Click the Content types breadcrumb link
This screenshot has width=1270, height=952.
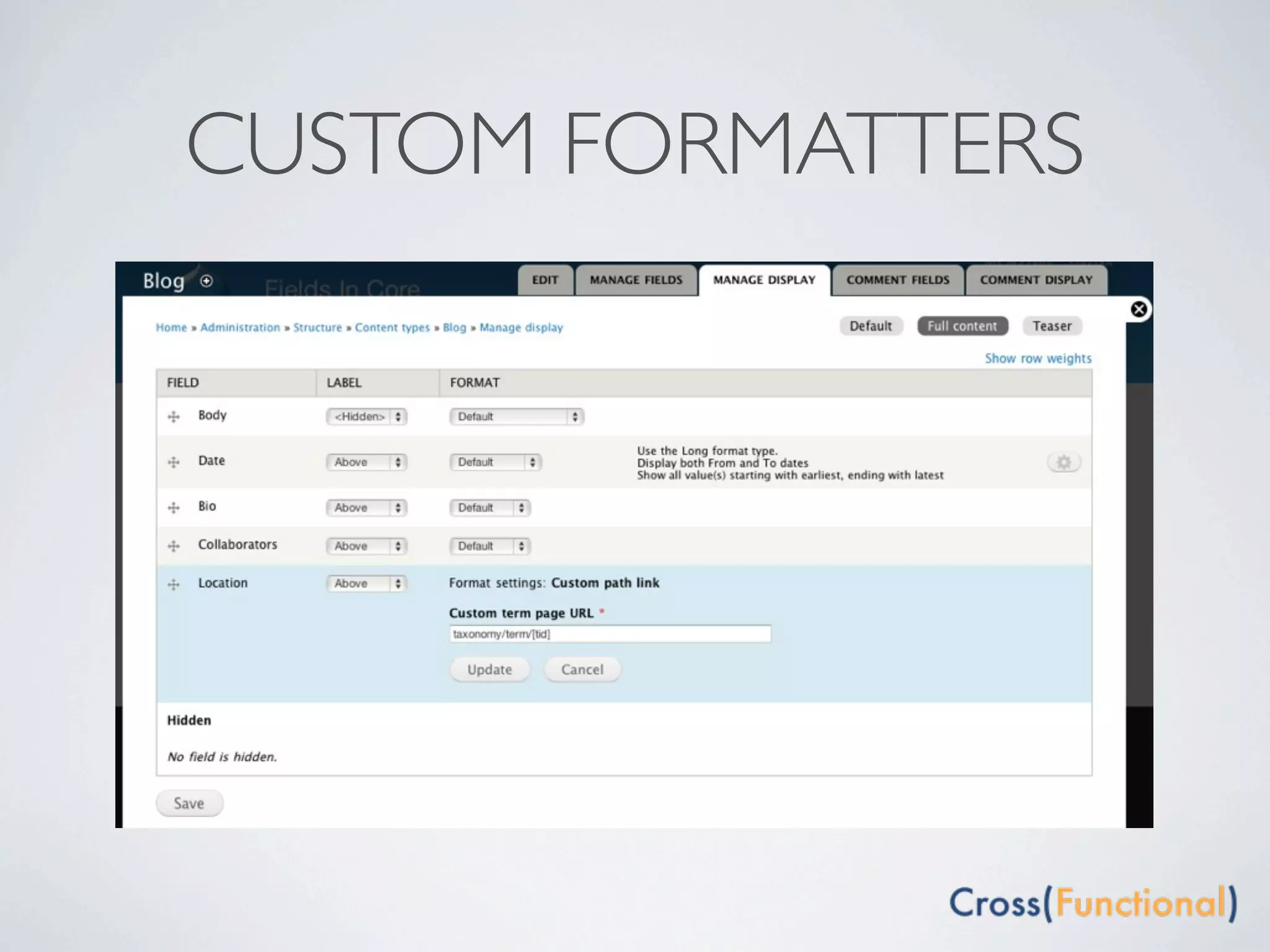click(x=392, y=327)
